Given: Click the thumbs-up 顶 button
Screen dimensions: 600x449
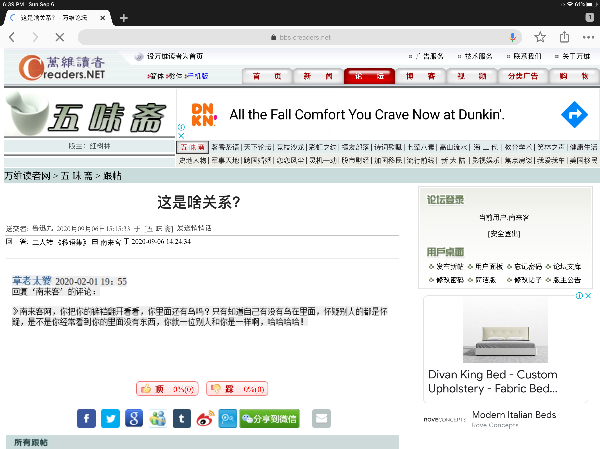Looking at the screenshot, I should pyautogui.click(x=167, y=389).
